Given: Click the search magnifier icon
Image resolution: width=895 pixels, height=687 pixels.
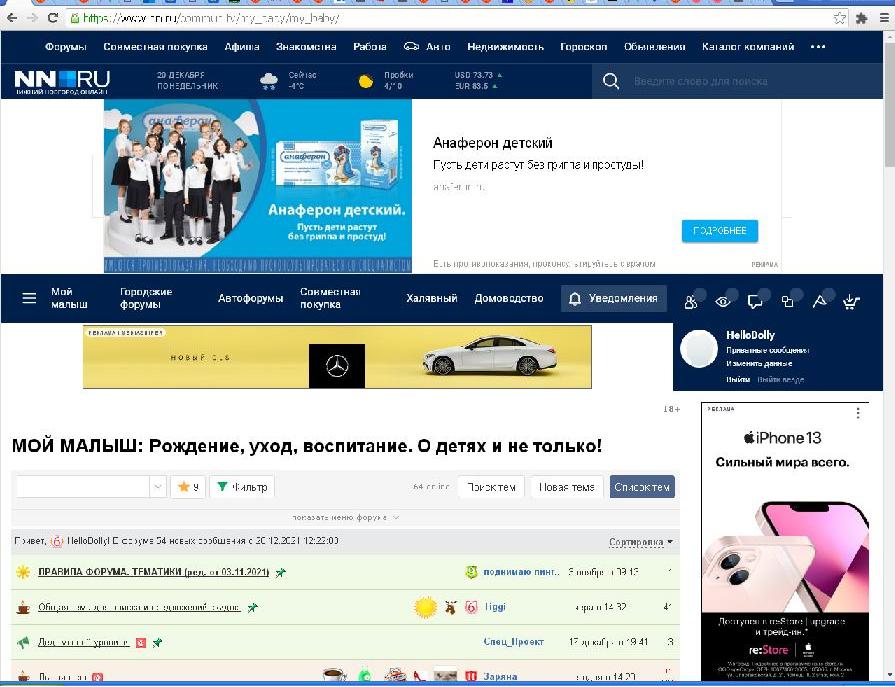Looking at the screenshot, I should [x=611, y=81].
